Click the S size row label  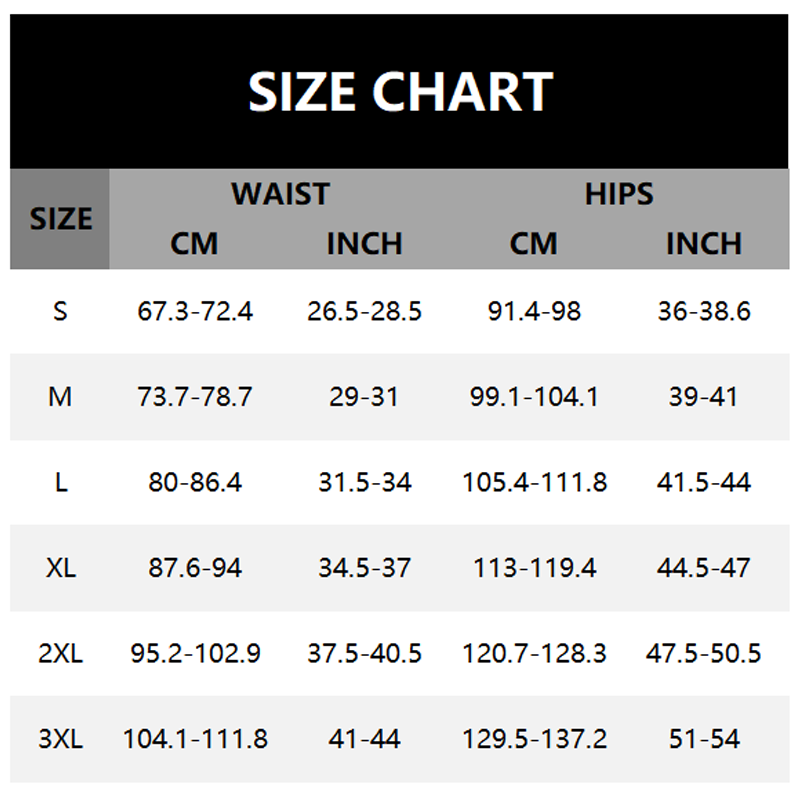(60, 311)
